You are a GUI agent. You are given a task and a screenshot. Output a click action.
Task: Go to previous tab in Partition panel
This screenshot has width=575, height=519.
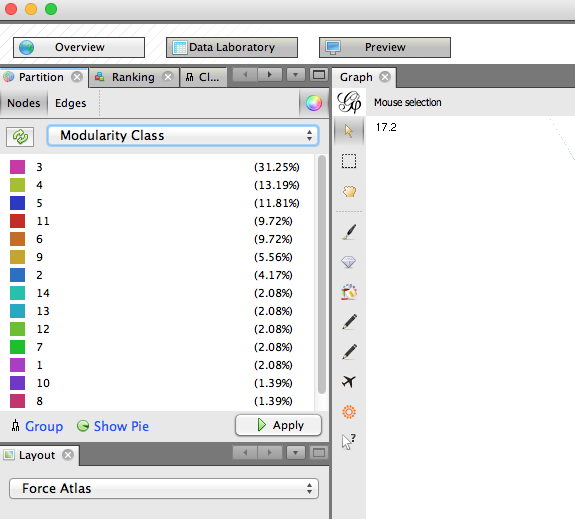(x=245, y=75)
